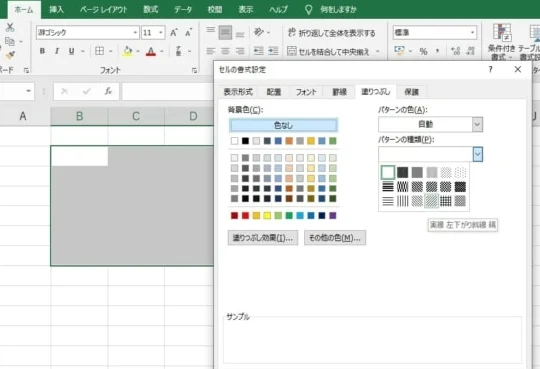Click the formula bar enter checkmark icon
540x369 pixels.
click(x=86, y=91)
